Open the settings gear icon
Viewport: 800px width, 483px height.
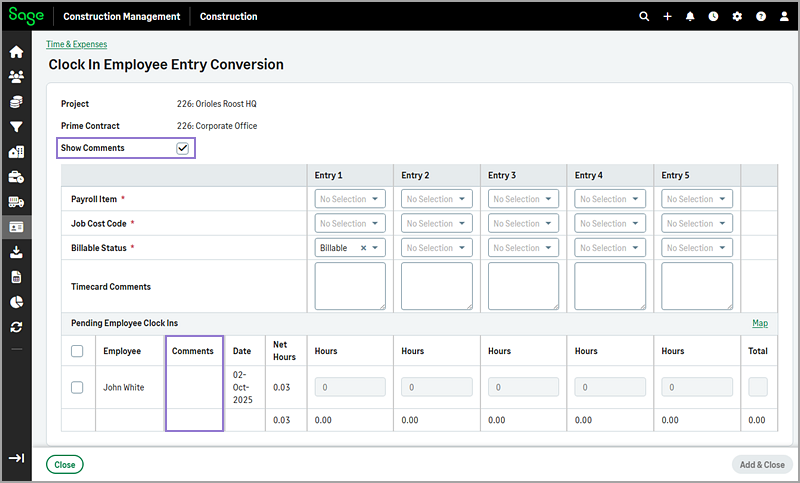[x=737, y=16]
